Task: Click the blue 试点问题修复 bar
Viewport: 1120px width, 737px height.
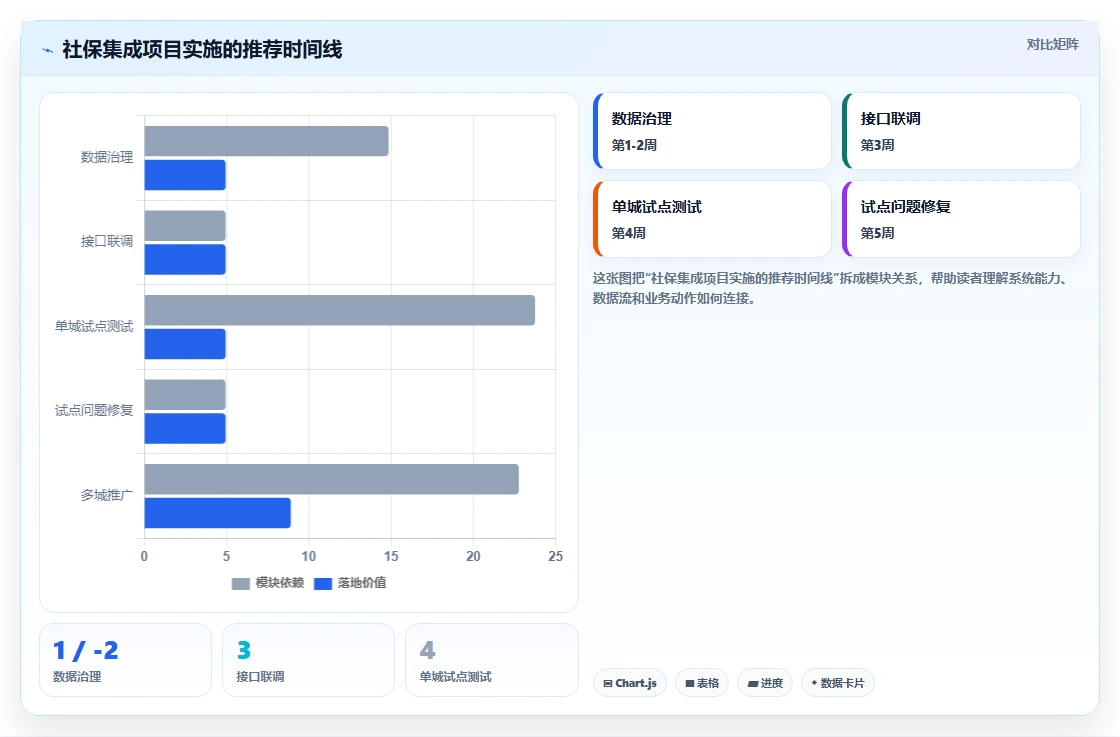Action: [x=185, y=428]
